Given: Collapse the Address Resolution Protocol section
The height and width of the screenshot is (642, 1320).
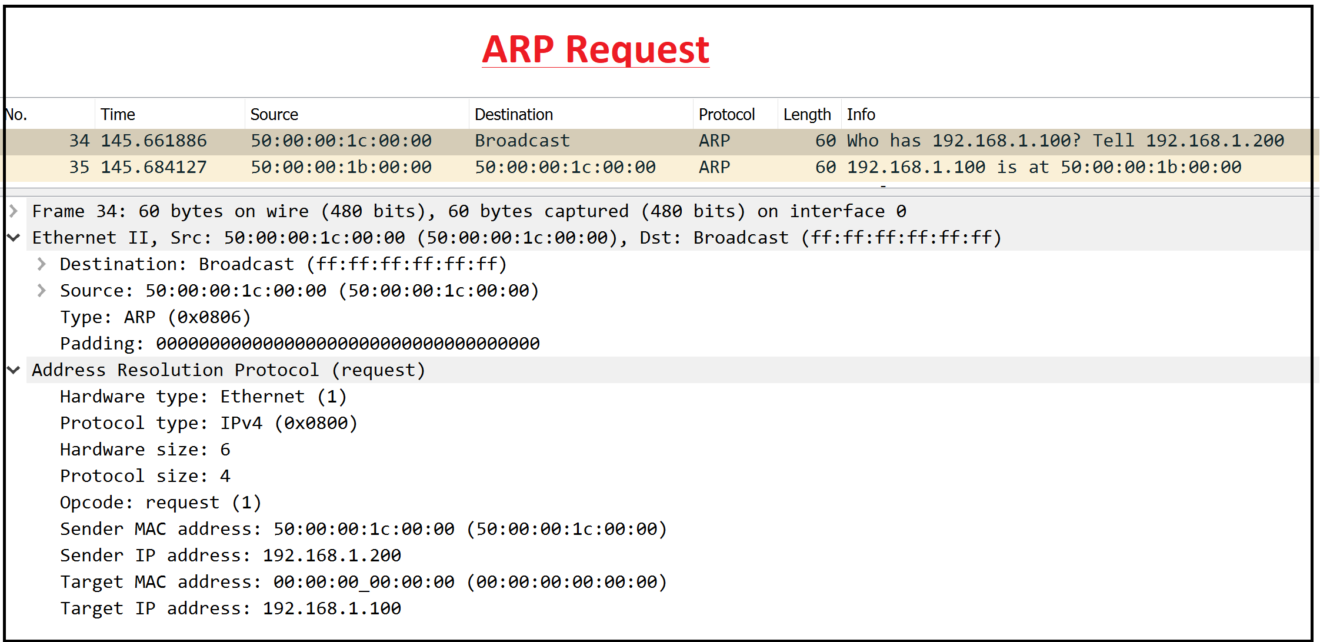Looking at the screenshot, I should coord(14,369).
